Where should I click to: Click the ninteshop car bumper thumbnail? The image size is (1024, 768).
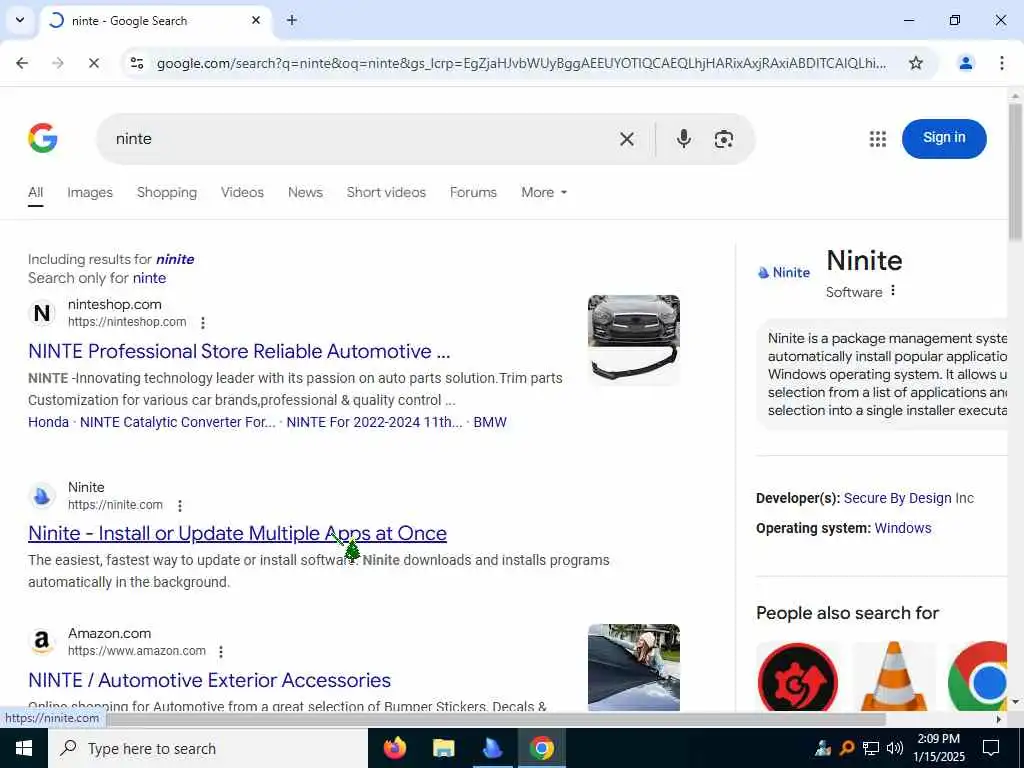633,340
